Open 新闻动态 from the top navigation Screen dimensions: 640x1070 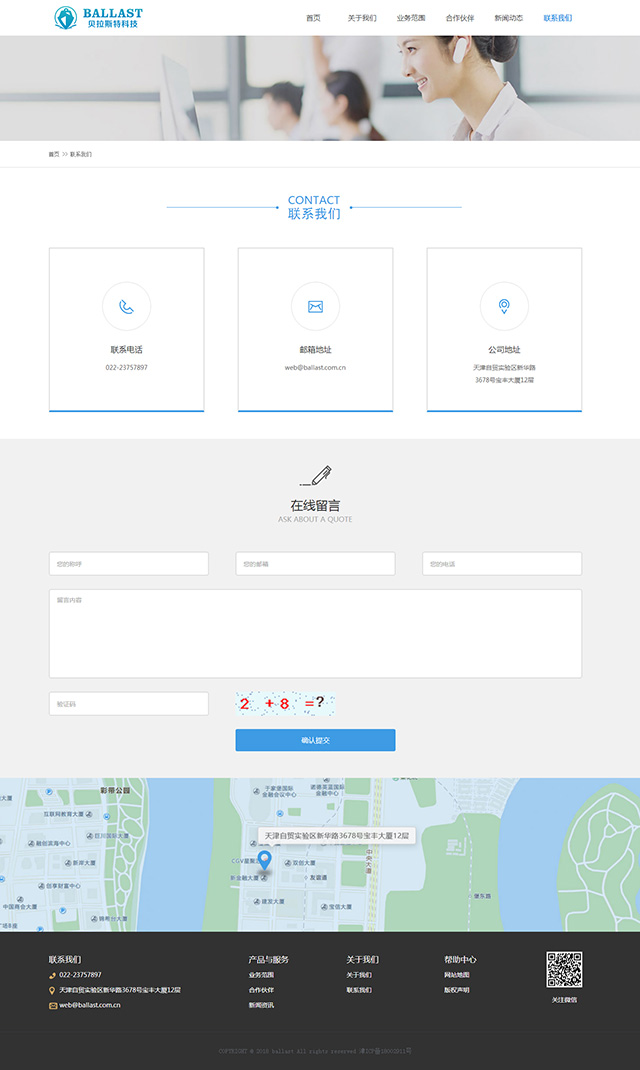click(508, 18)
